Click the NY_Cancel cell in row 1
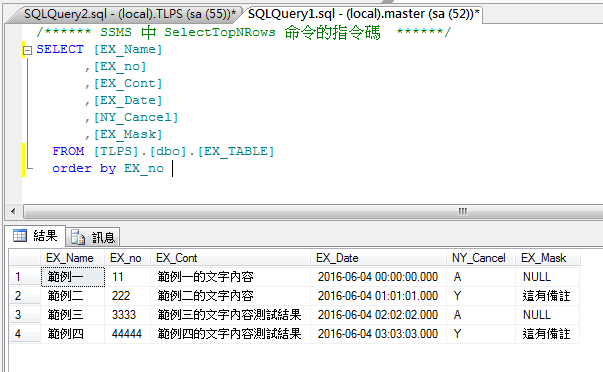This screenshot has width=603, height=372. (x=481, y=277)
